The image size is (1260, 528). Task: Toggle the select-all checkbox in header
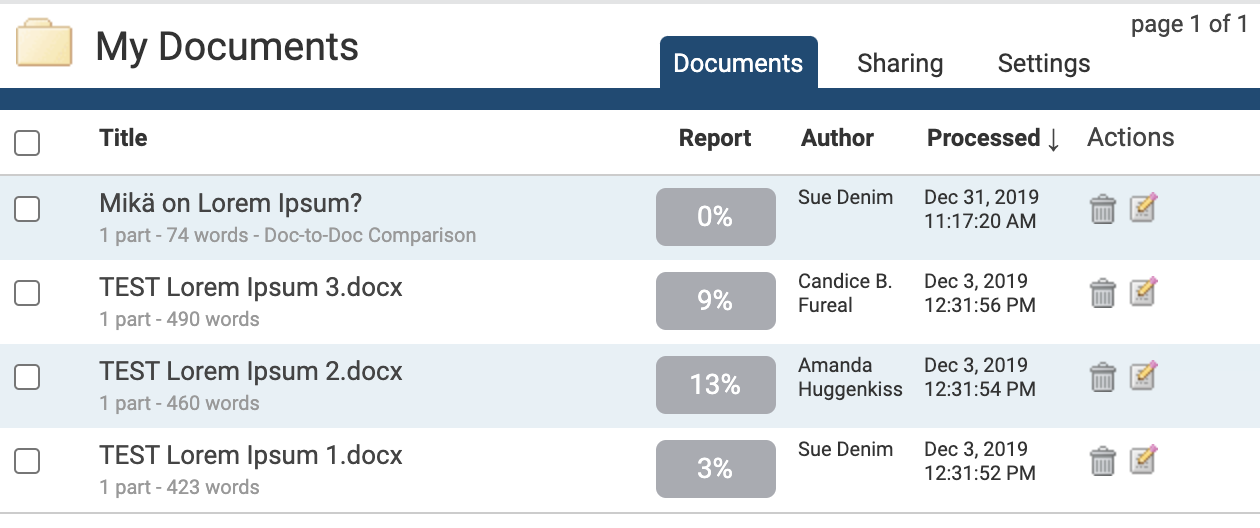pos(27,143)
